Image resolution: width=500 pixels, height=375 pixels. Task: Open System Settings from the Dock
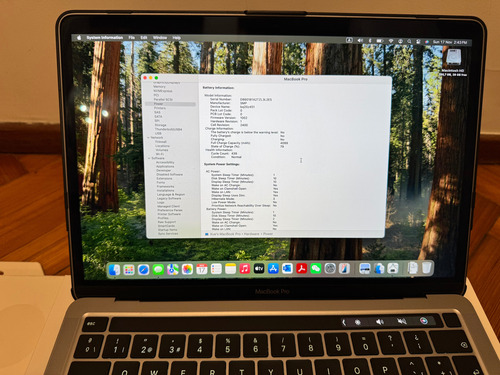(330, 268)
